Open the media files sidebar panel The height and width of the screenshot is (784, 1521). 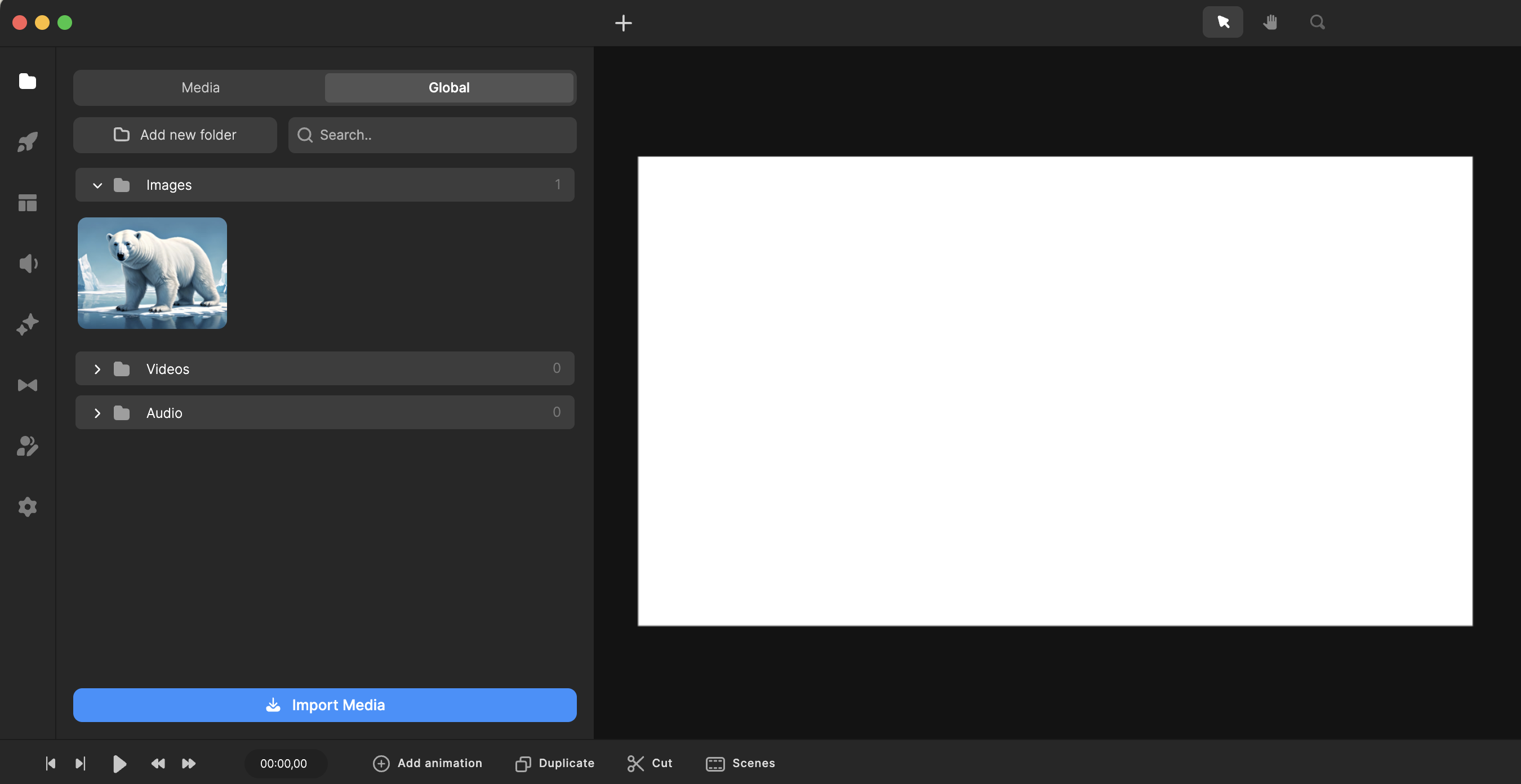pos(27,81)
